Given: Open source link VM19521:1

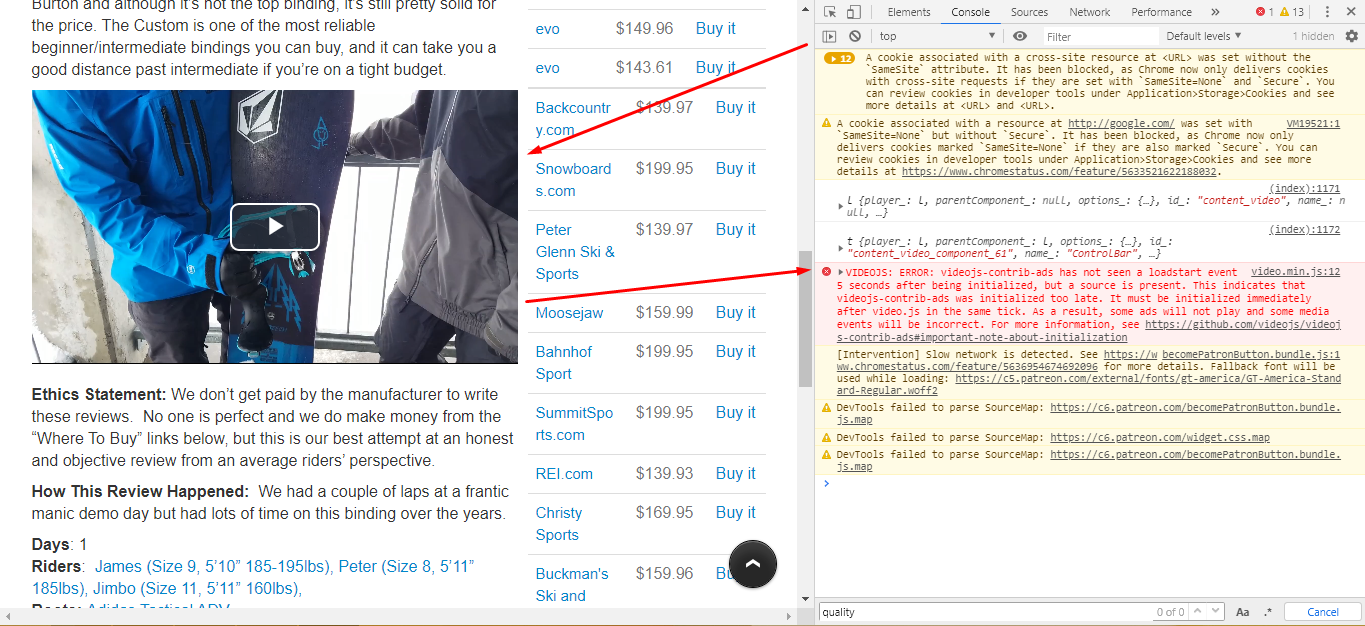Looking at the screenshot, I should 1313,124.
